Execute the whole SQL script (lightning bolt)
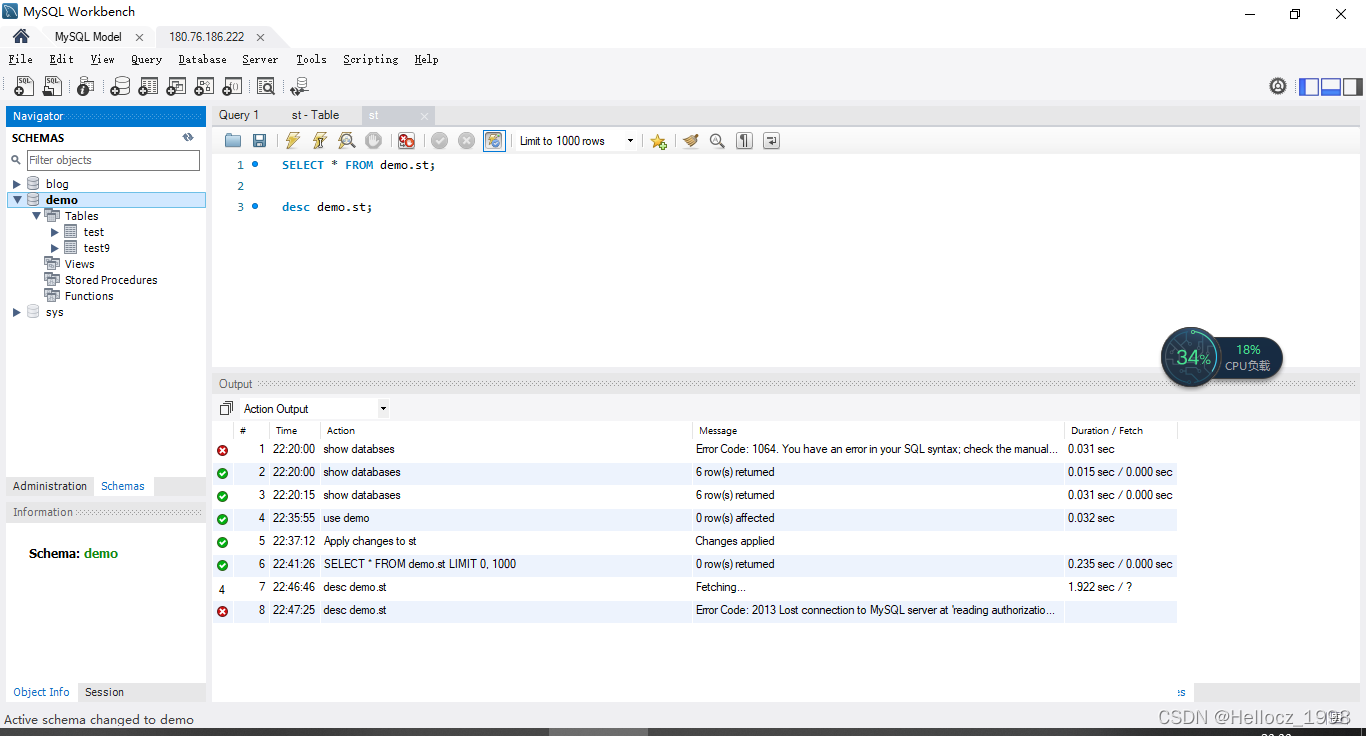The width and height of the screenshot is (1366, 736). pyautogui.click(x=293, y=141)
